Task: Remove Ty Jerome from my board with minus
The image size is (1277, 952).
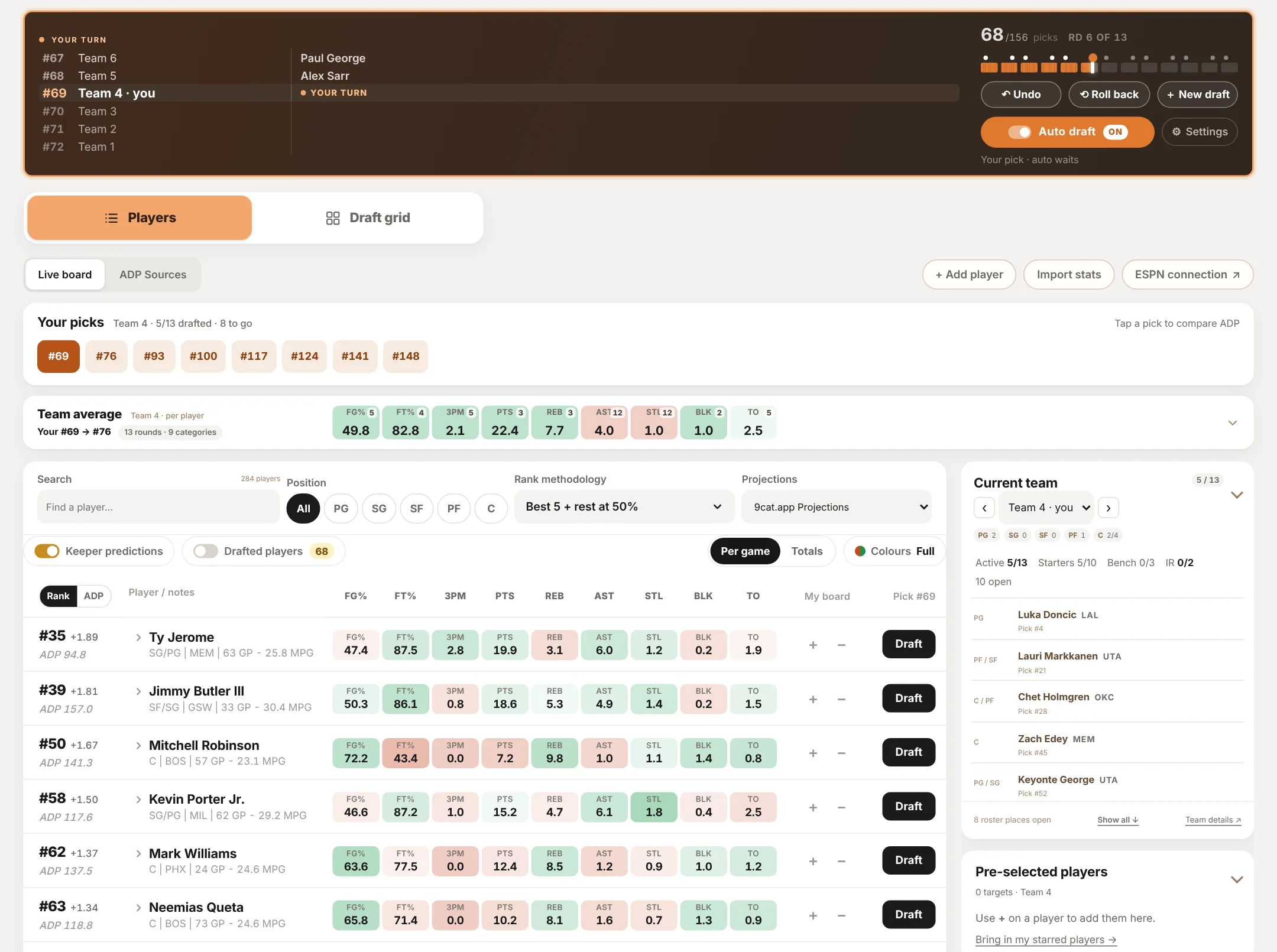Action: pos(841,645)
